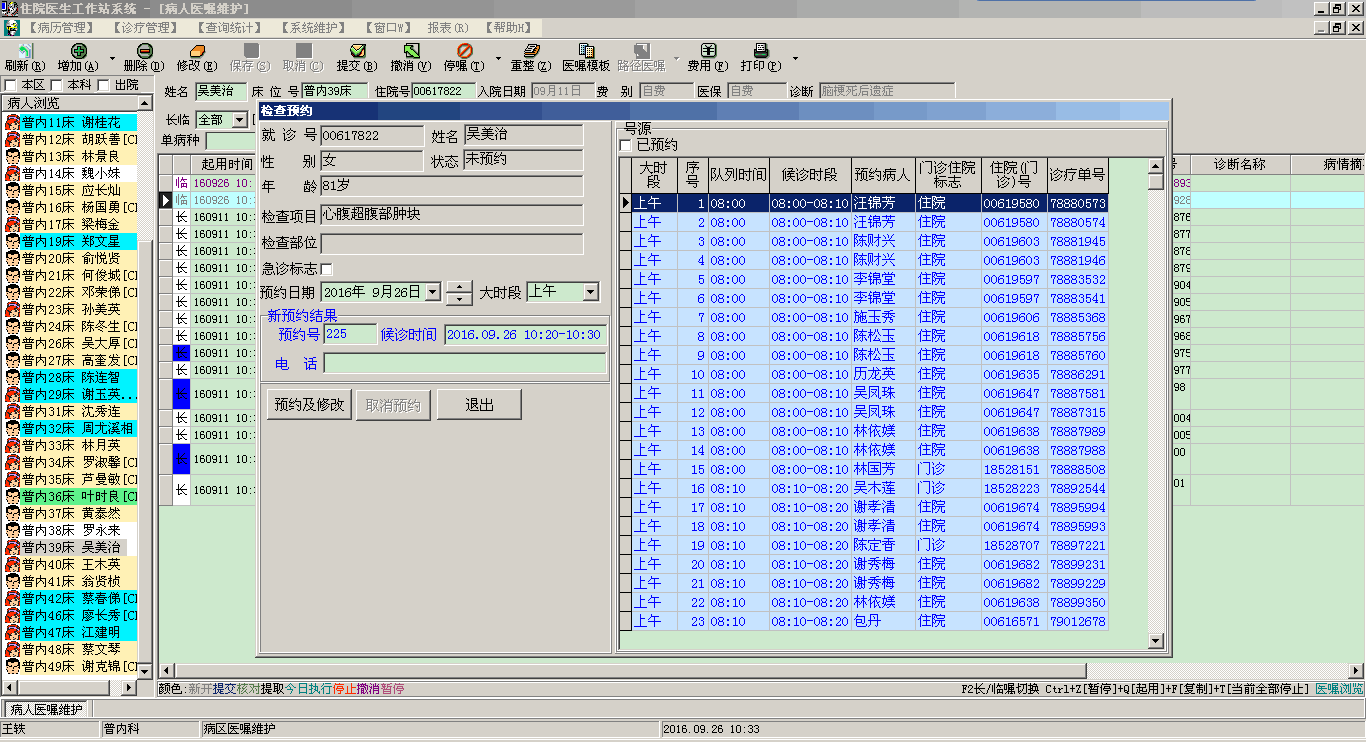Click the 打印 print toolbar icon

760,51
